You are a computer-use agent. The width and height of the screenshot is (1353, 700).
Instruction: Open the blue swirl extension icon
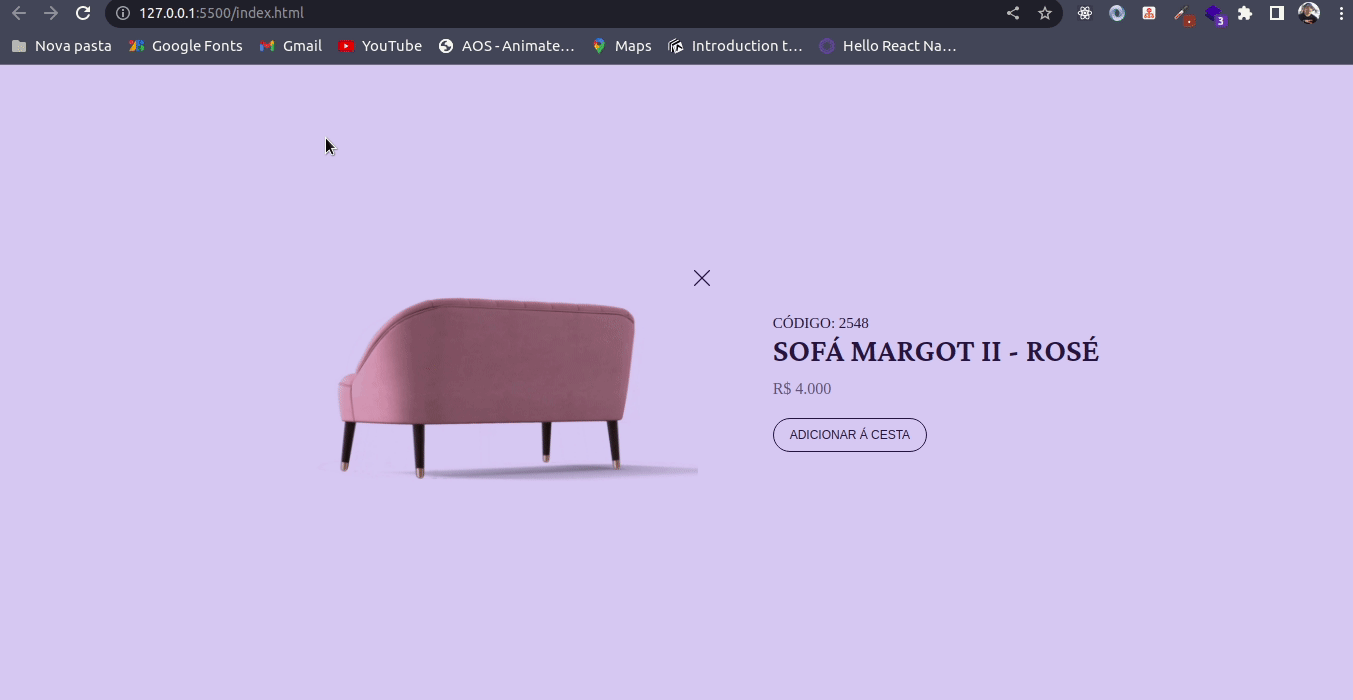click(1117, 13)
